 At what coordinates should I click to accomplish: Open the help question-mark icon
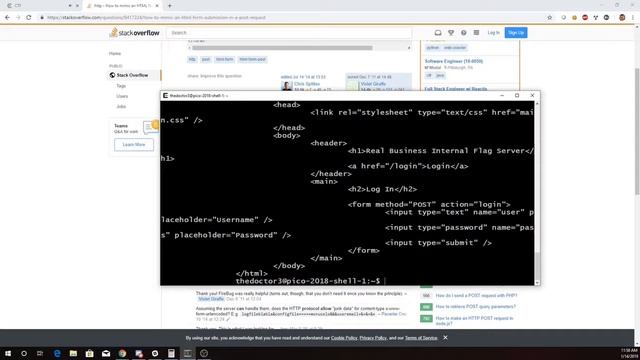tap(464, 33)
